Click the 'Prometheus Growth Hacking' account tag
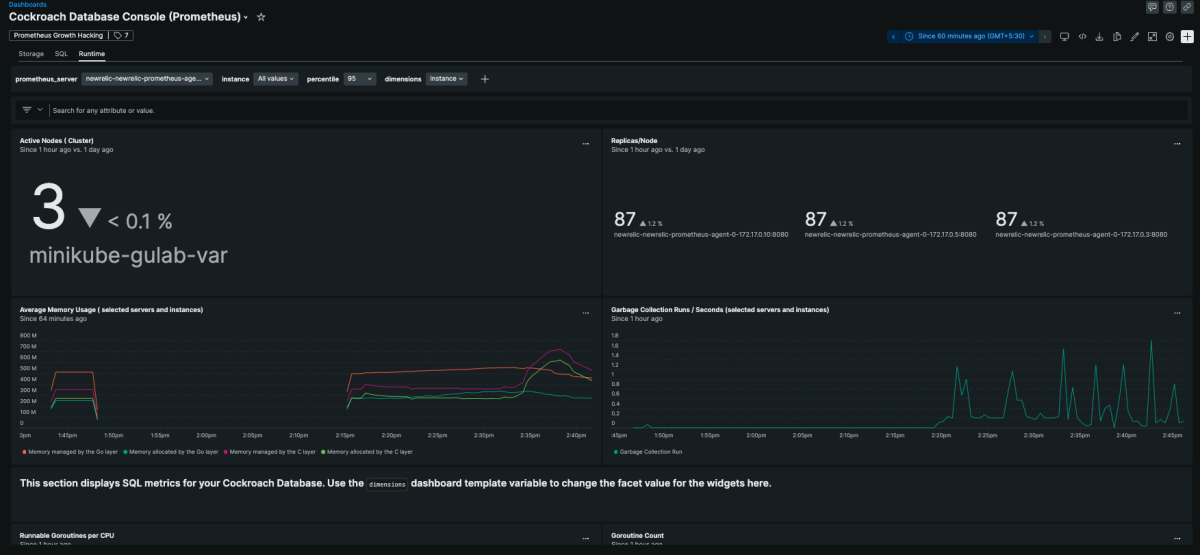Screen dimensions: 1200x555 click(57, 35)
